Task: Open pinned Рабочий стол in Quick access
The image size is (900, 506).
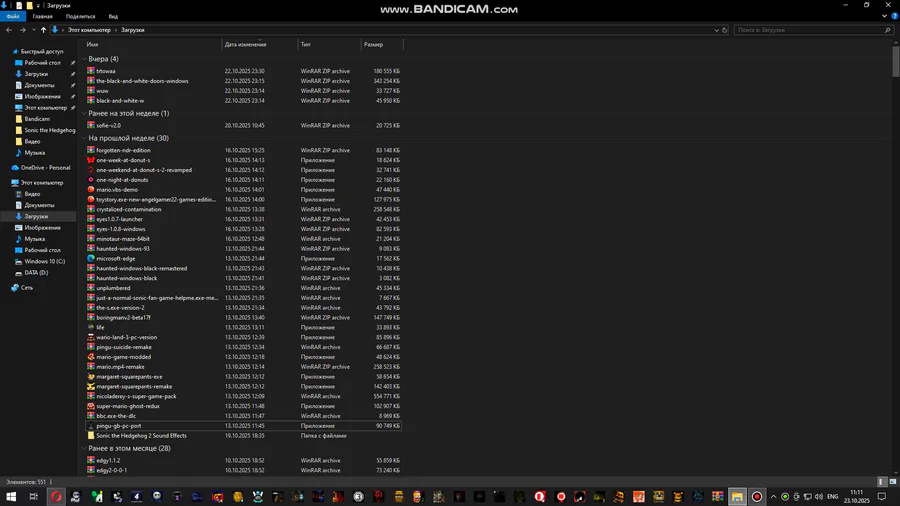Action: 42,63
